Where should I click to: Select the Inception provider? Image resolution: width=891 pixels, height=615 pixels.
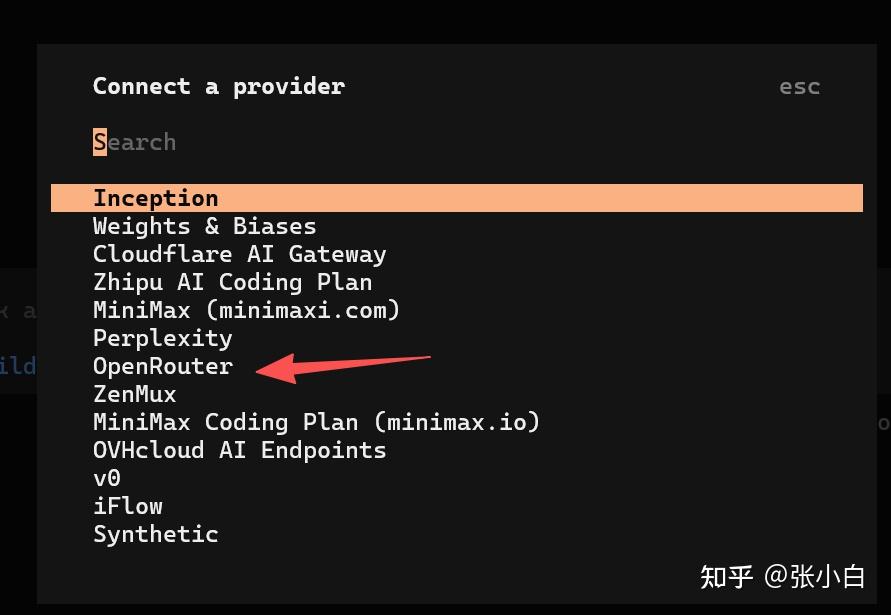[x=155, y=198]
